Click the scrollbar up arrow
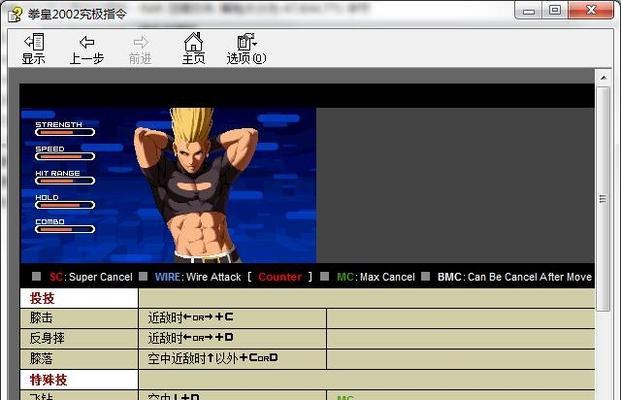Image resolution: width=621 pixels, height=400 pixels. click(x=604, y=78)
